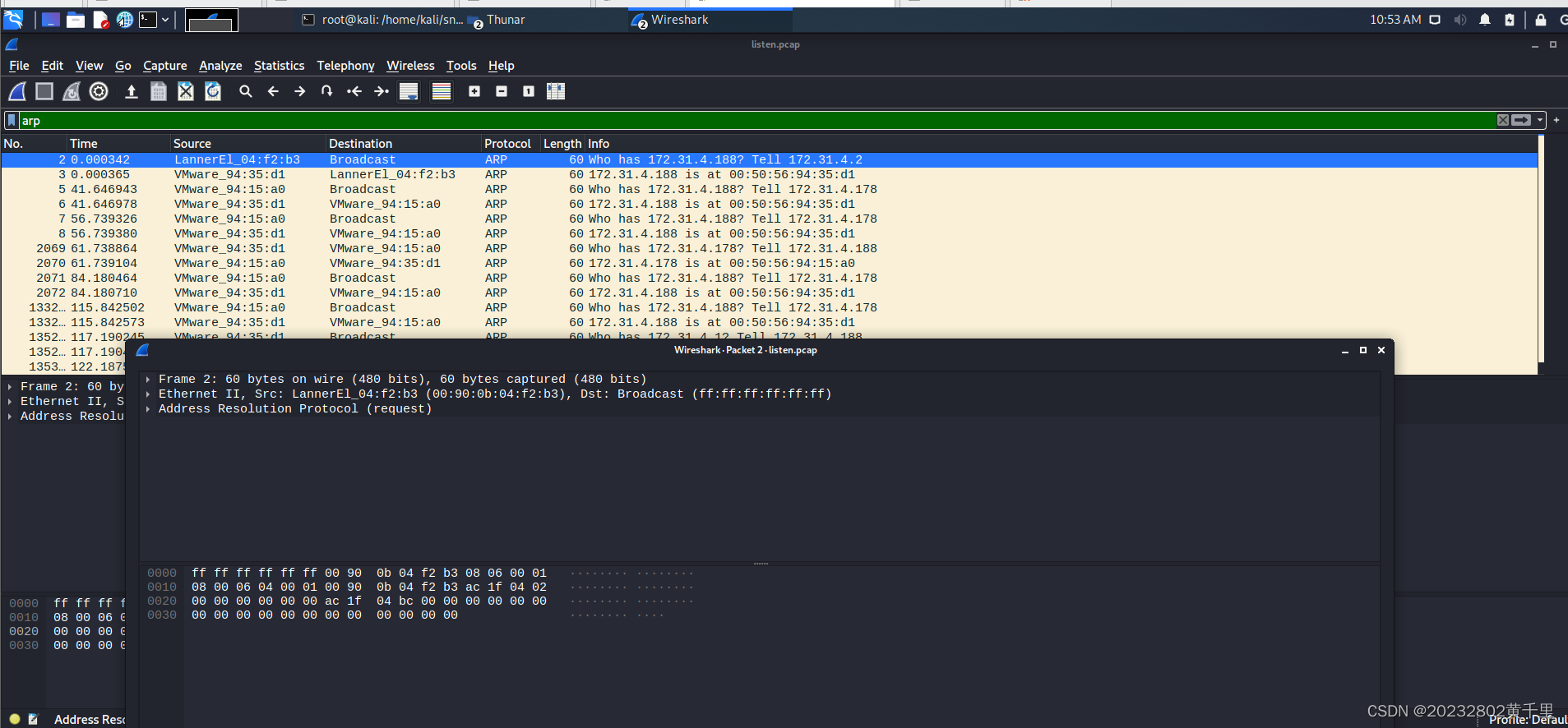Screen dimensions: 1568x728
Task: Open capture file properties status icon
Action: click(x=33, y=719)
